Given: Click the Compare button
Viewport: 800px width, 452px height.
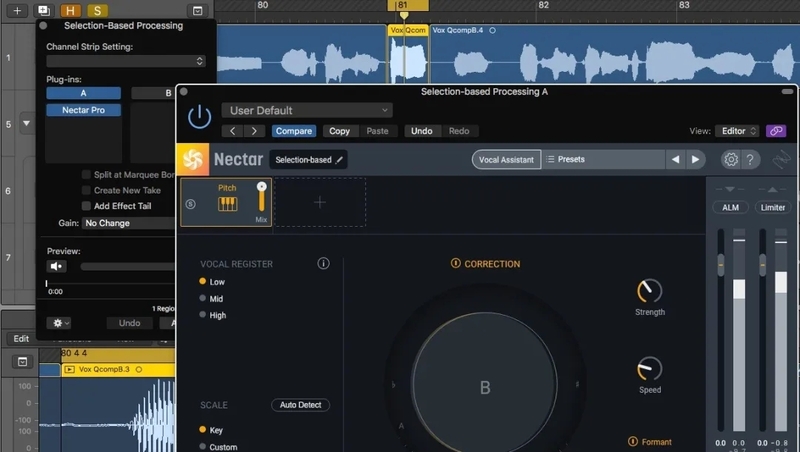Looking at the screenshot, I should pos(294,131).
